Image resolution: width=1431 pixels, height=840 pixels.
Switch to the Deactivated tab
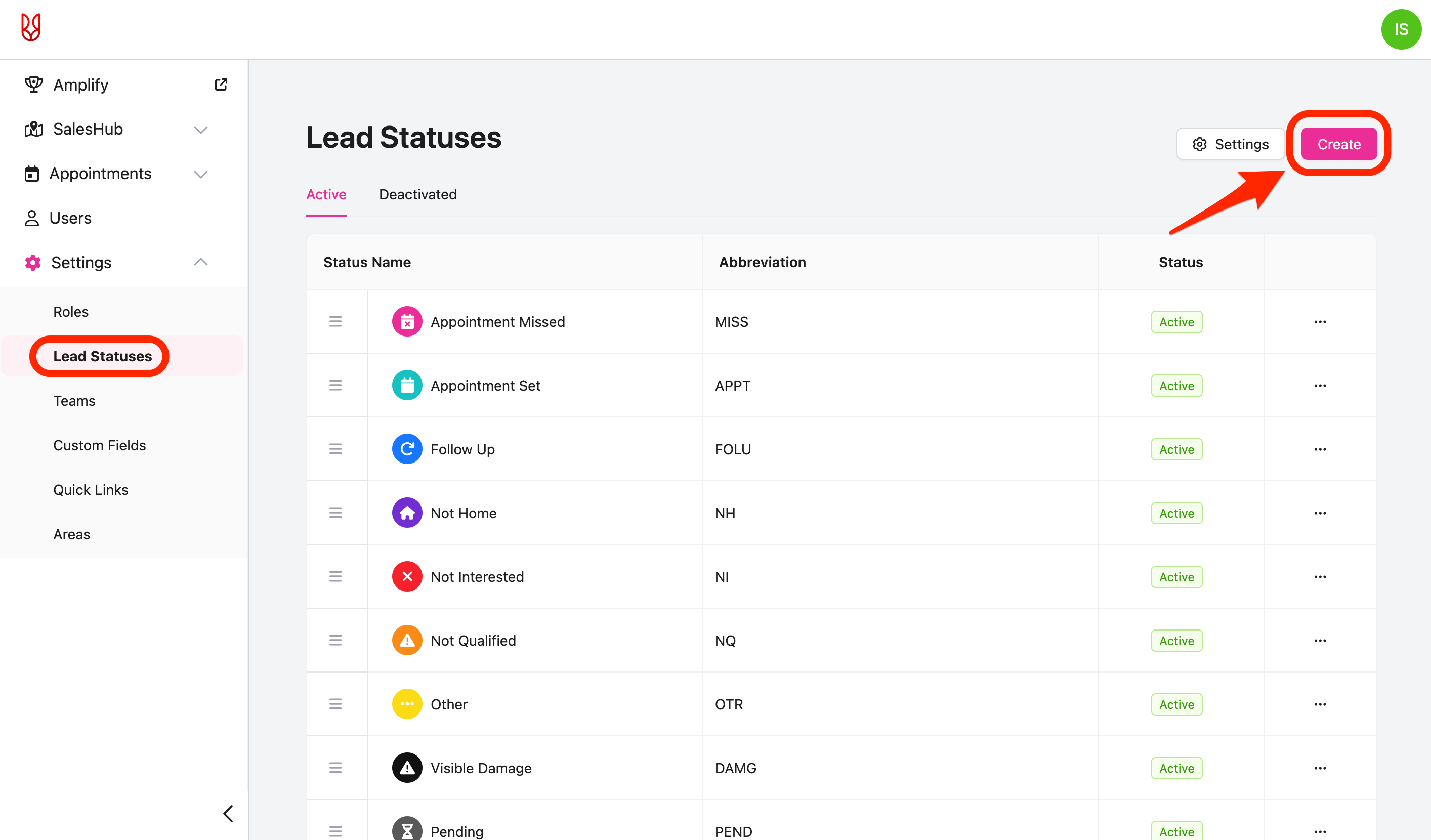[x=417, y=195]
